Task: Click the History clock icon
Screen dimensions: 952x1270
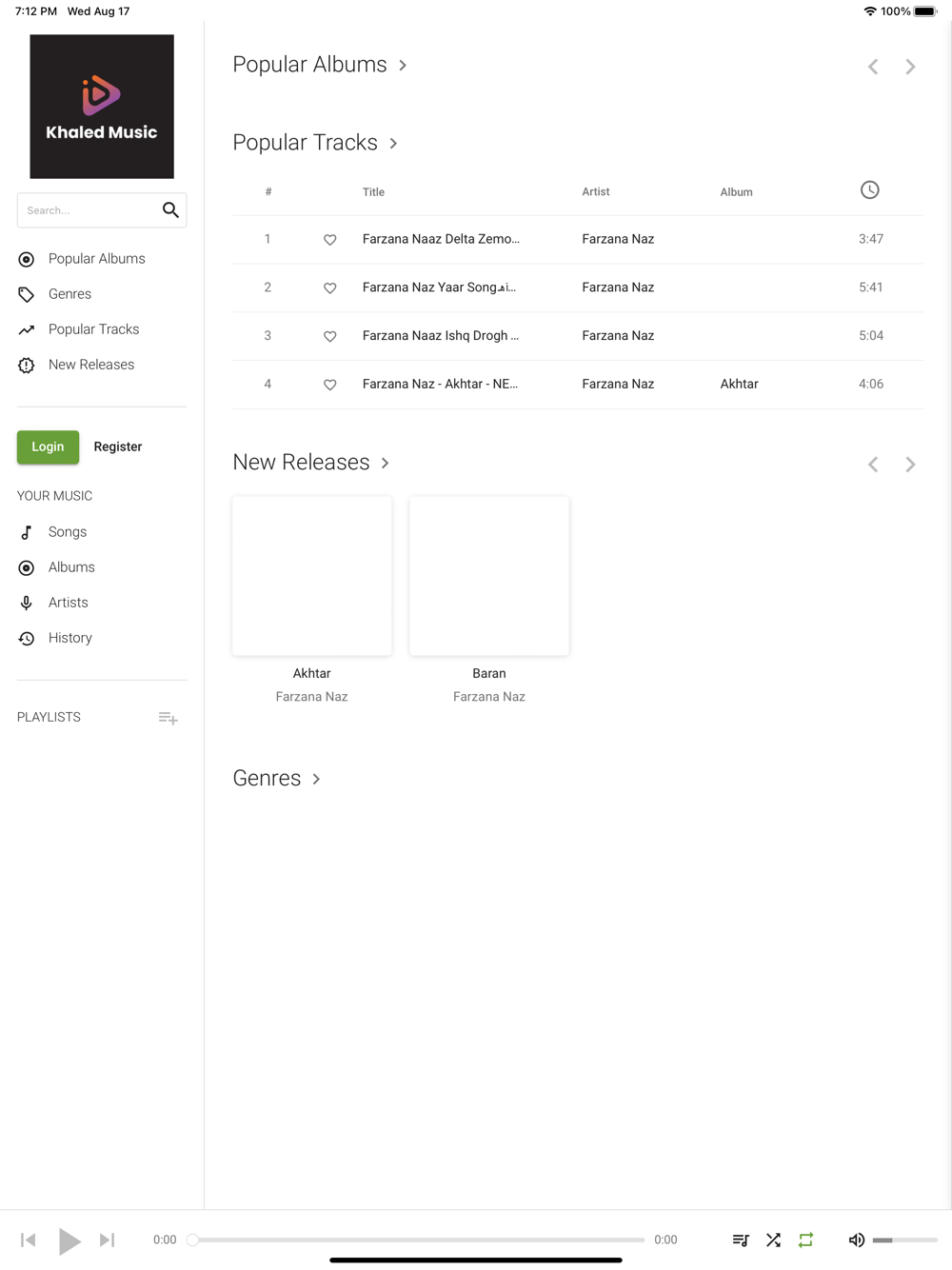Action: pyautogui.click(x=27, y=638)
